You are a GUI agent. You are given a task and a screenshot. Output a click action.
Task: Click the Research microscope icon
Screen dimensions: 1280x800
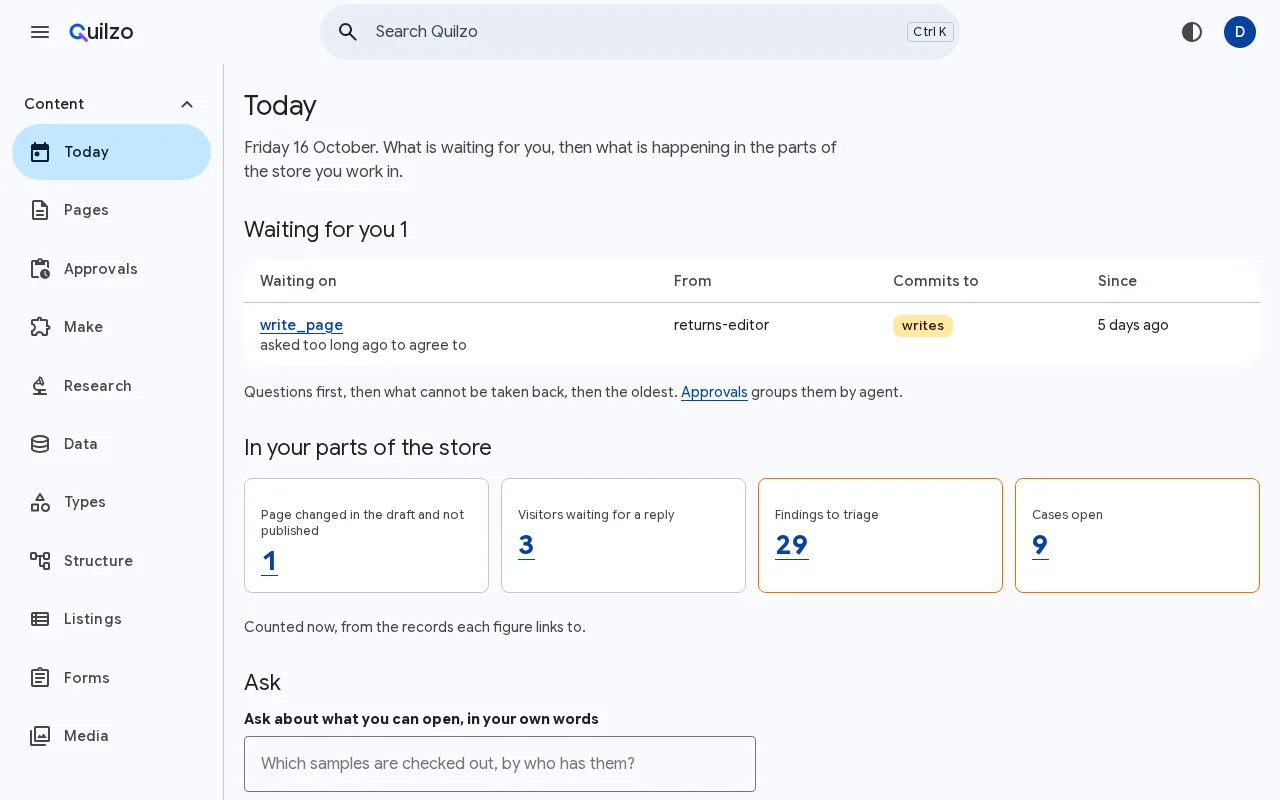(40, 386)
